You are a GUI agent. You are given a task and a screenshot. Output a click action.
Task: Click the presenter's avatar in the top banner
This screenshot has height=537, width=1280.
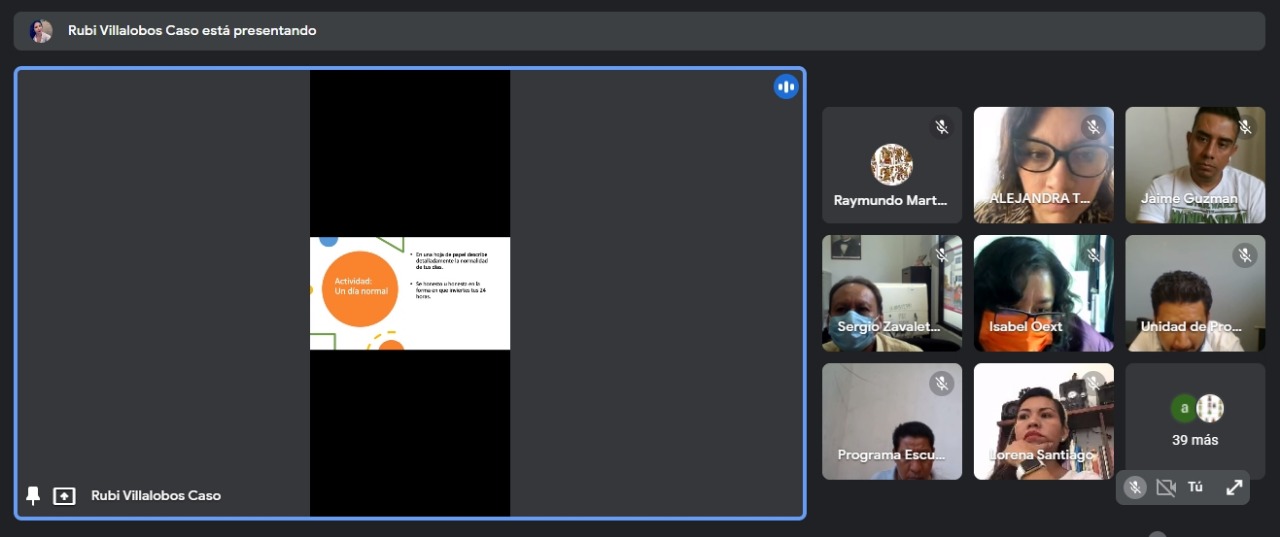(x=41, y=31)
